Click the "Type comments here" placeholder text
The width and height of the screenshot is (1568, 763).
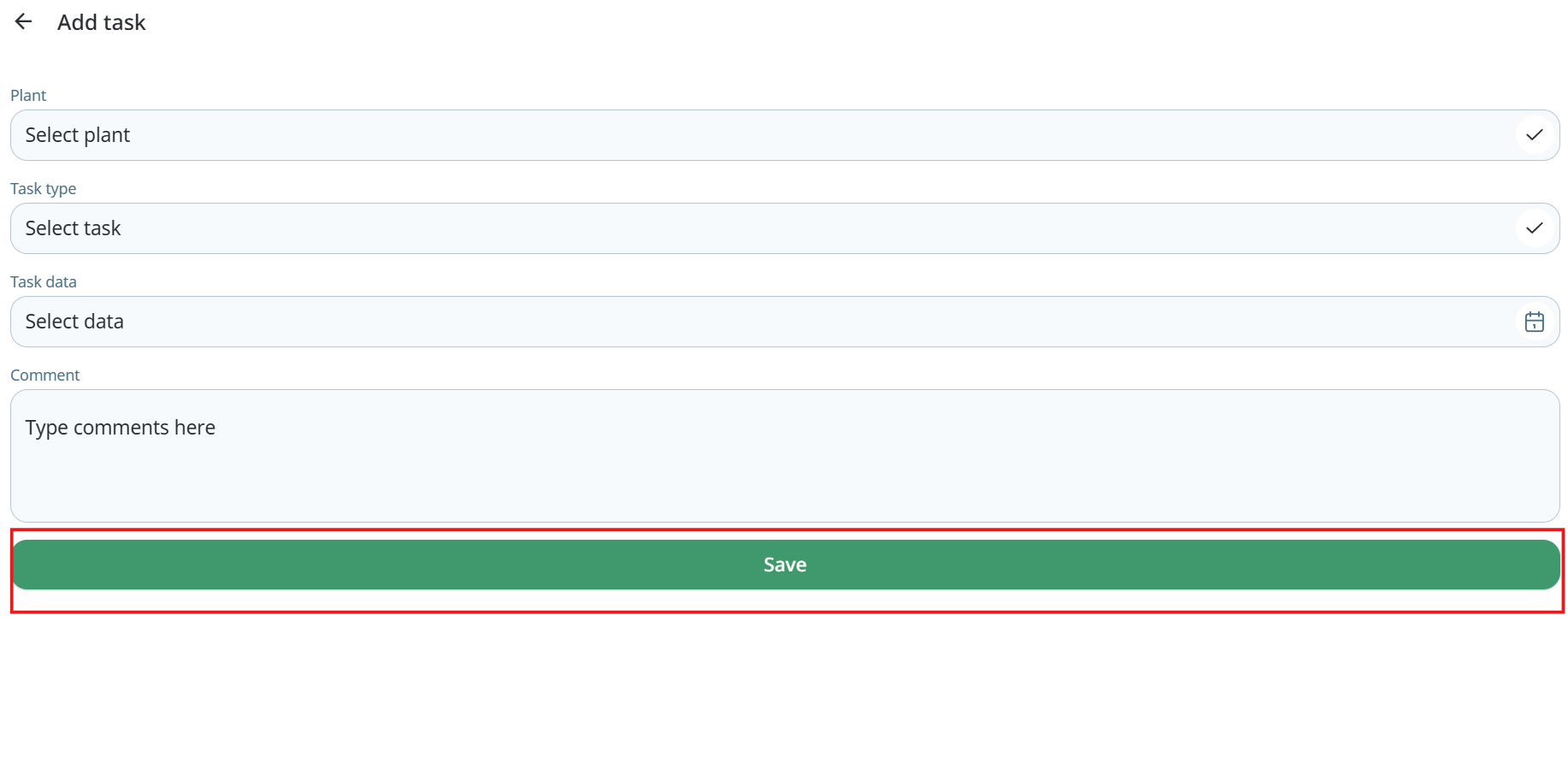point(120,428)
